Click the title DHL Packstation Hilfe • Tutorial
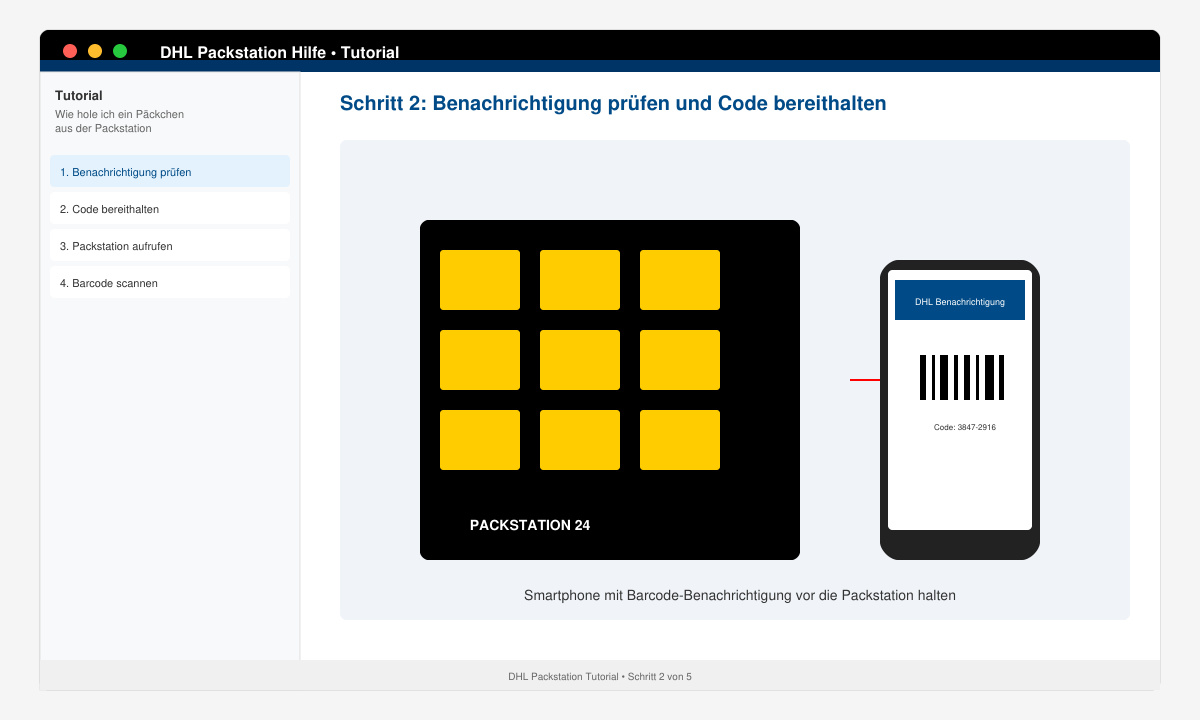This screenshot has height=720, width=1200. [x=280, y=52]
